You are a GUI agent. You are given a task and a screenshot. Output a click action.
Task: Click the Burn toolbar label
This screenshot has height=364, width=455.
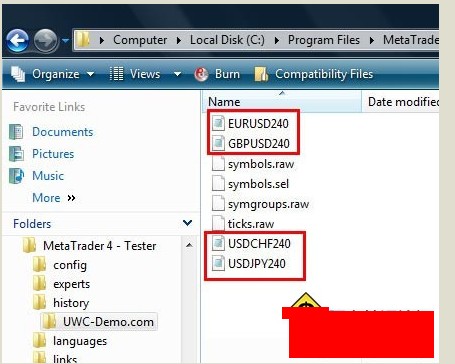227,74
